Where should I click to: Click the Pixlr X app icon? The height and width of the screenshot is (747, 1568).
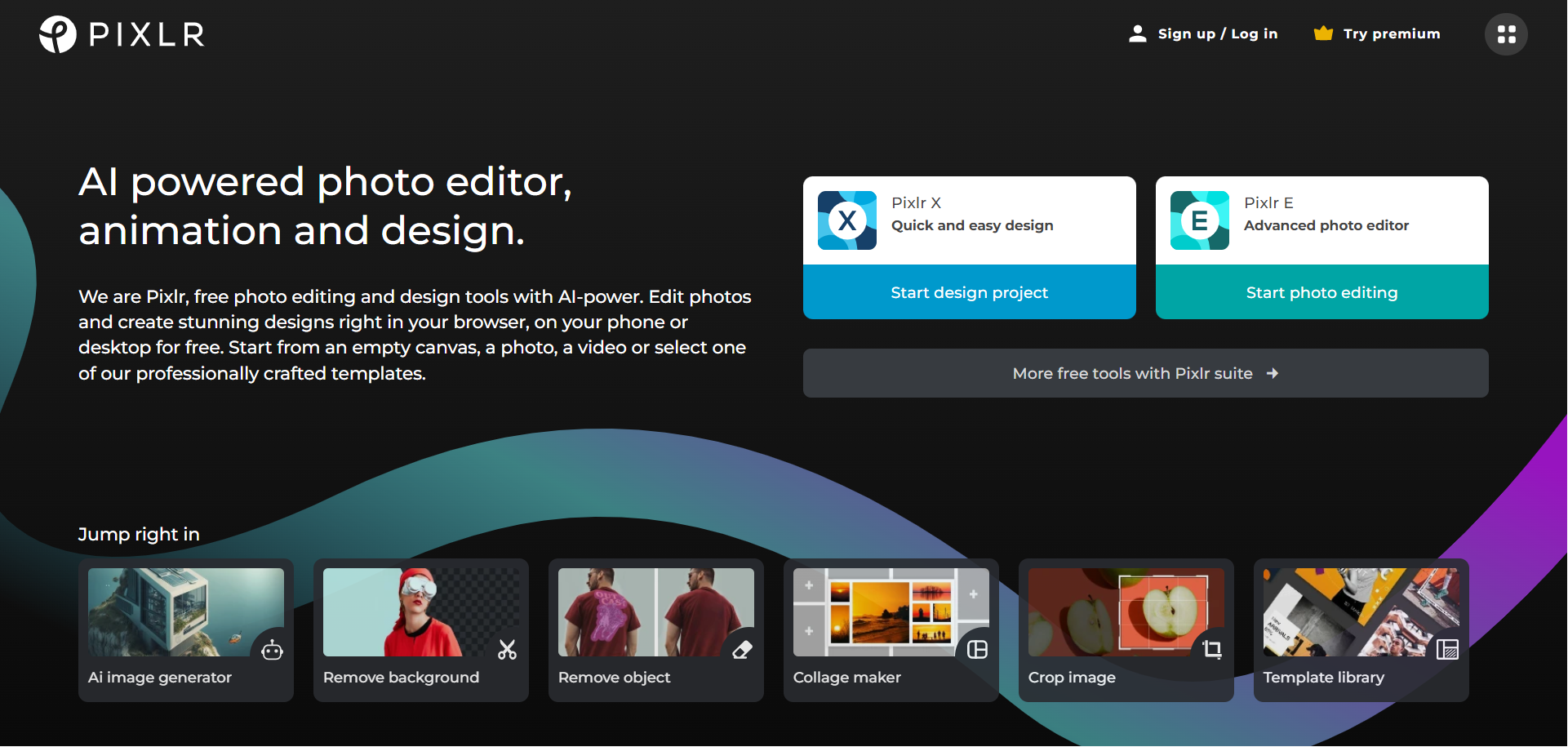point(847,220)
